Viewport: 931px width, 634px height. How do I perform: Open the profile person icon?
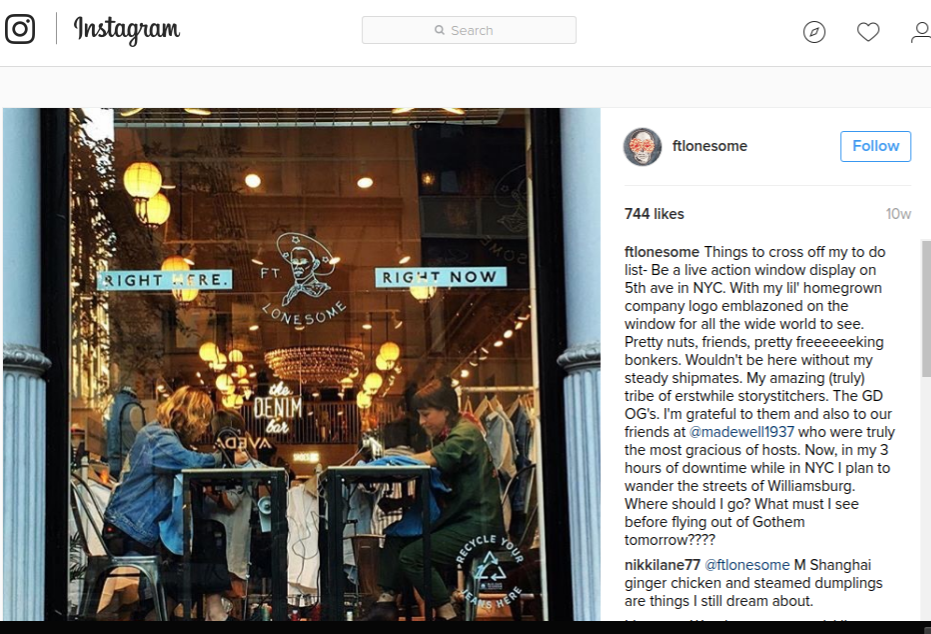921,31
